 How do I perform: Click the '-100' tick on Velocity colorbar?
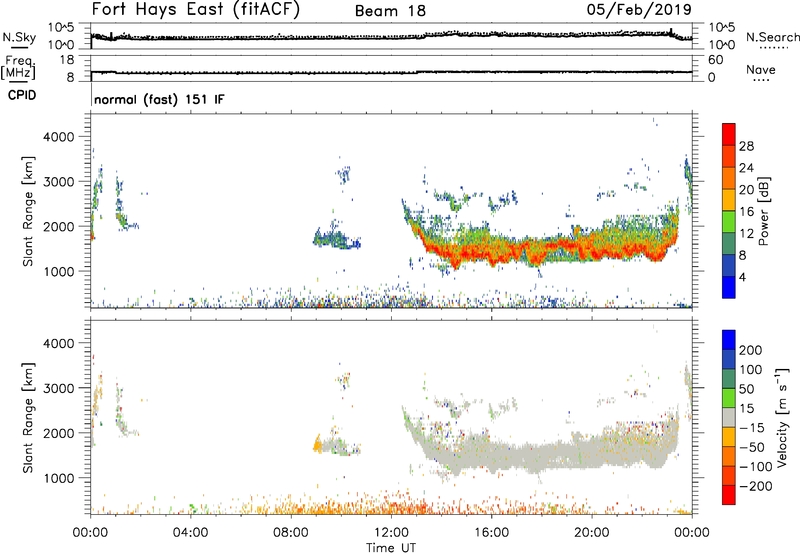(756, 467)
